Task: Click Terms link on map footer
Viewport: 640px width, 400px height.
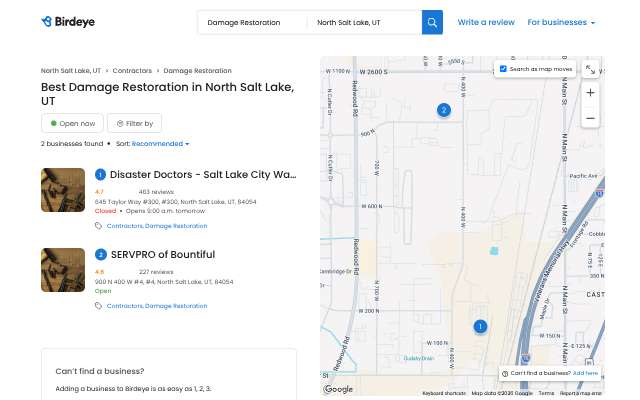Action: point(546,393)
